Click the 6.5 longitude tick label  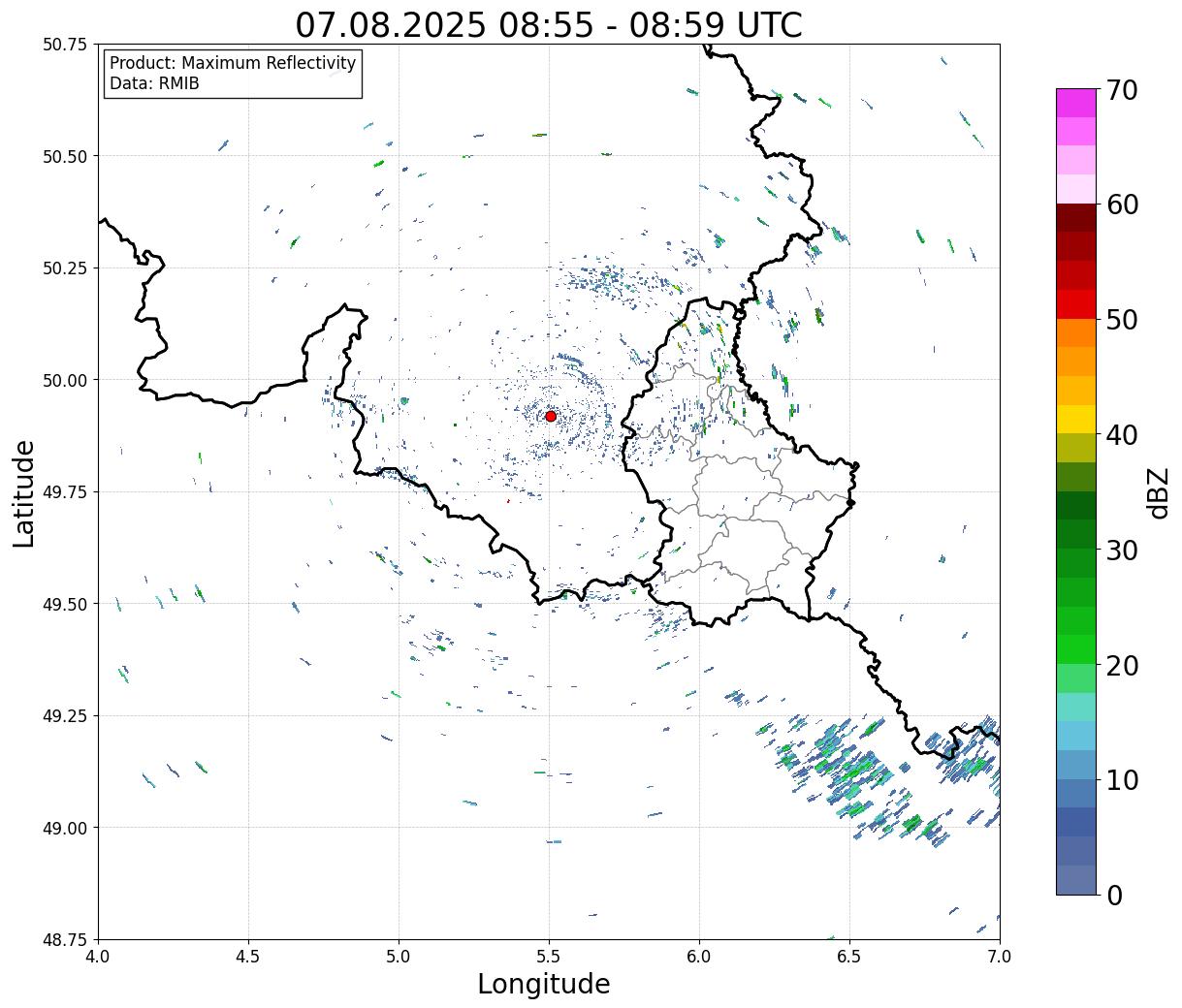849,957
